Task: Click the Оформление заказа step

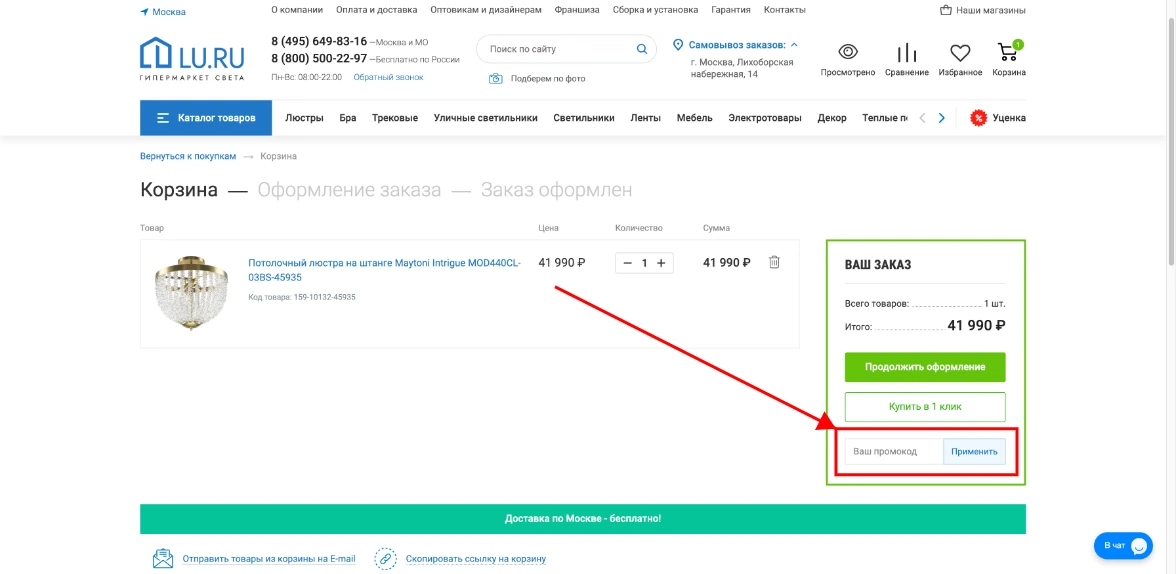Action: (x=350, y=190)
